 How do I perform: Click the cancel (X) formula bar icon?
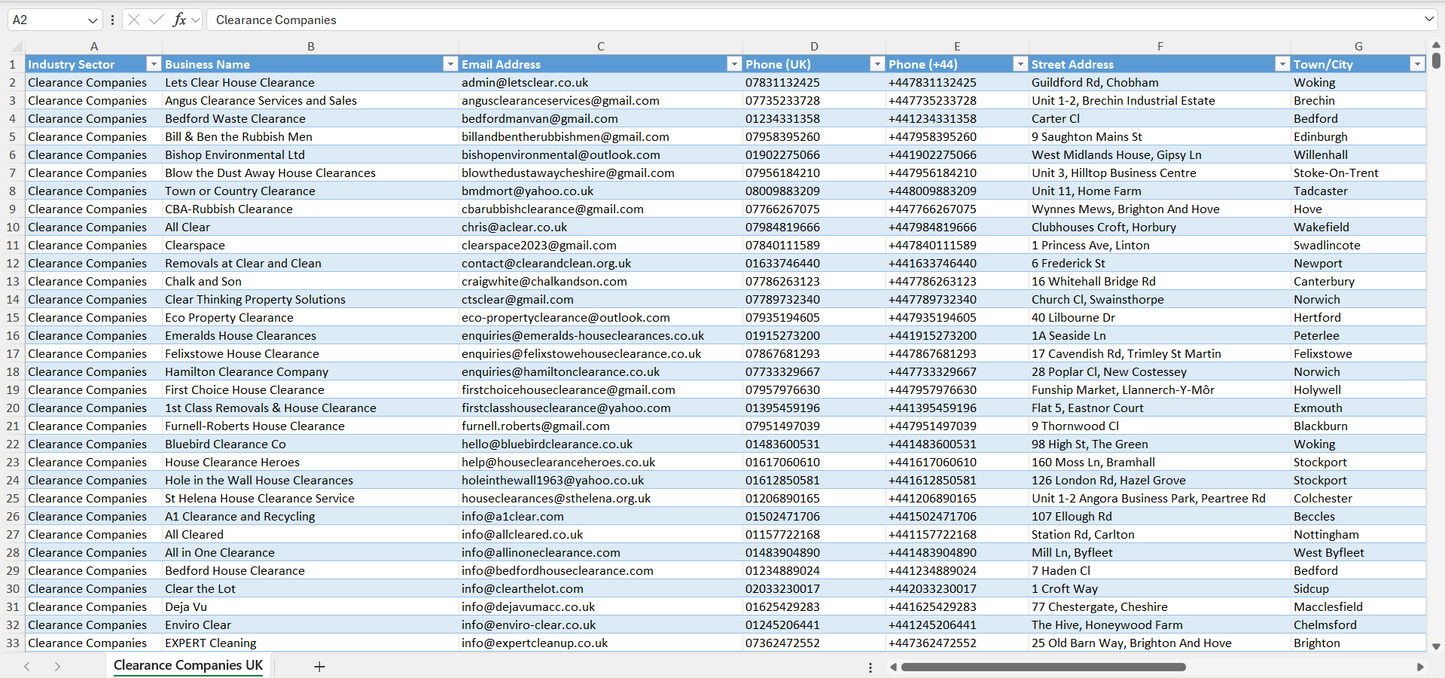click(134, 20)
